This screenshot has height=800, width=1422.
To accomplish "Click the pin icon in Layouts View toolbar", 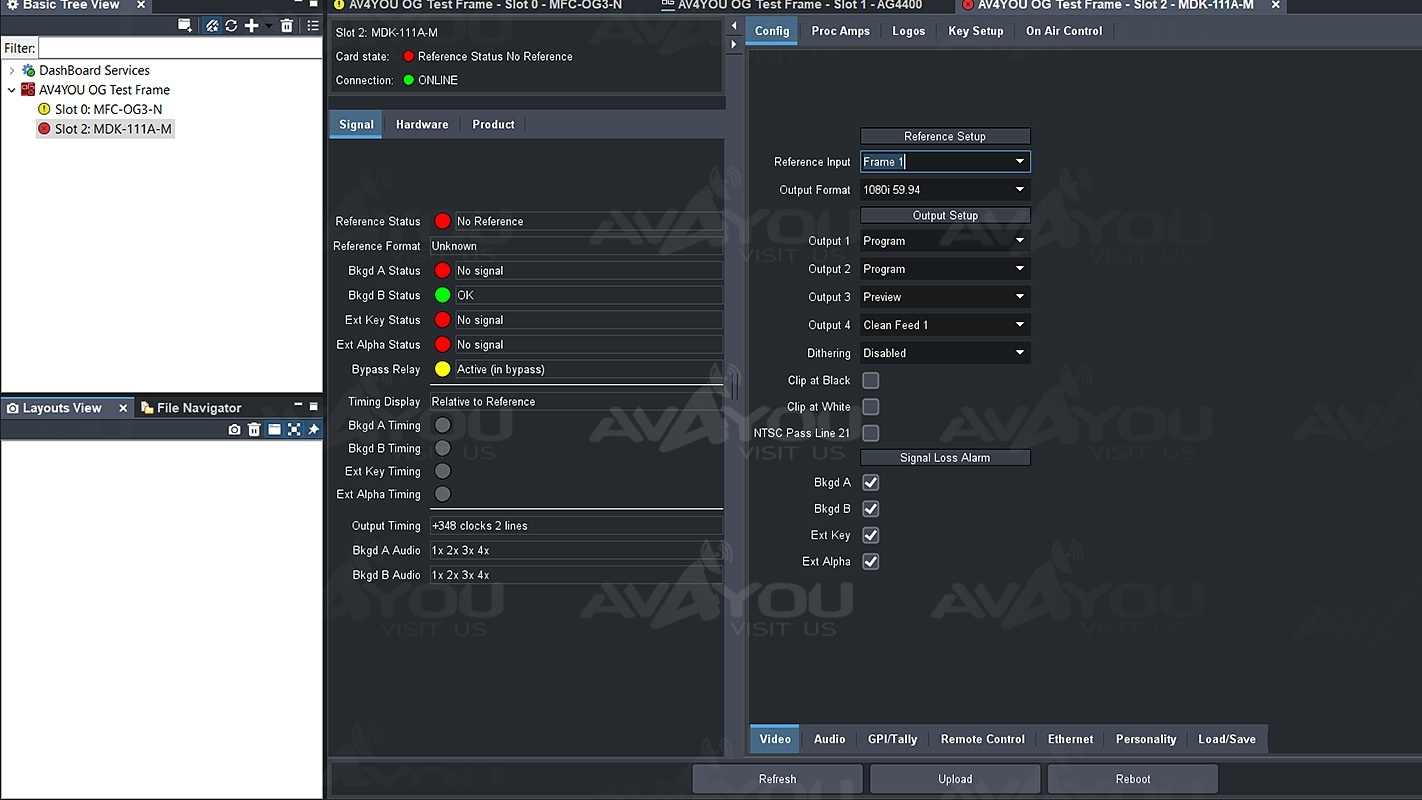I will [x=313, y=429].
